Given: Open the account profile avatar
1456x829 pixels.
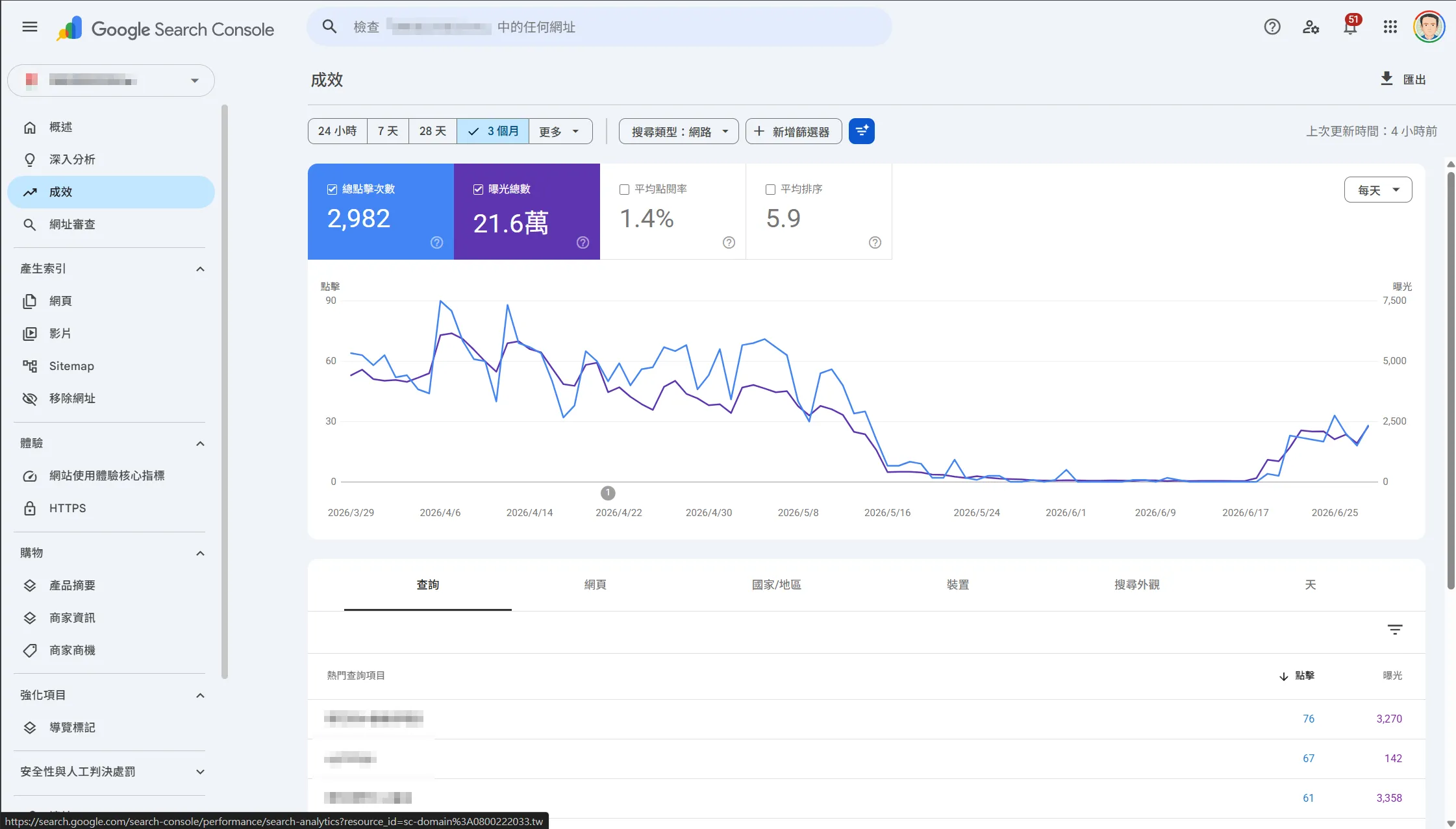Looking at the screenshot, I should (x=1429, y=27).
